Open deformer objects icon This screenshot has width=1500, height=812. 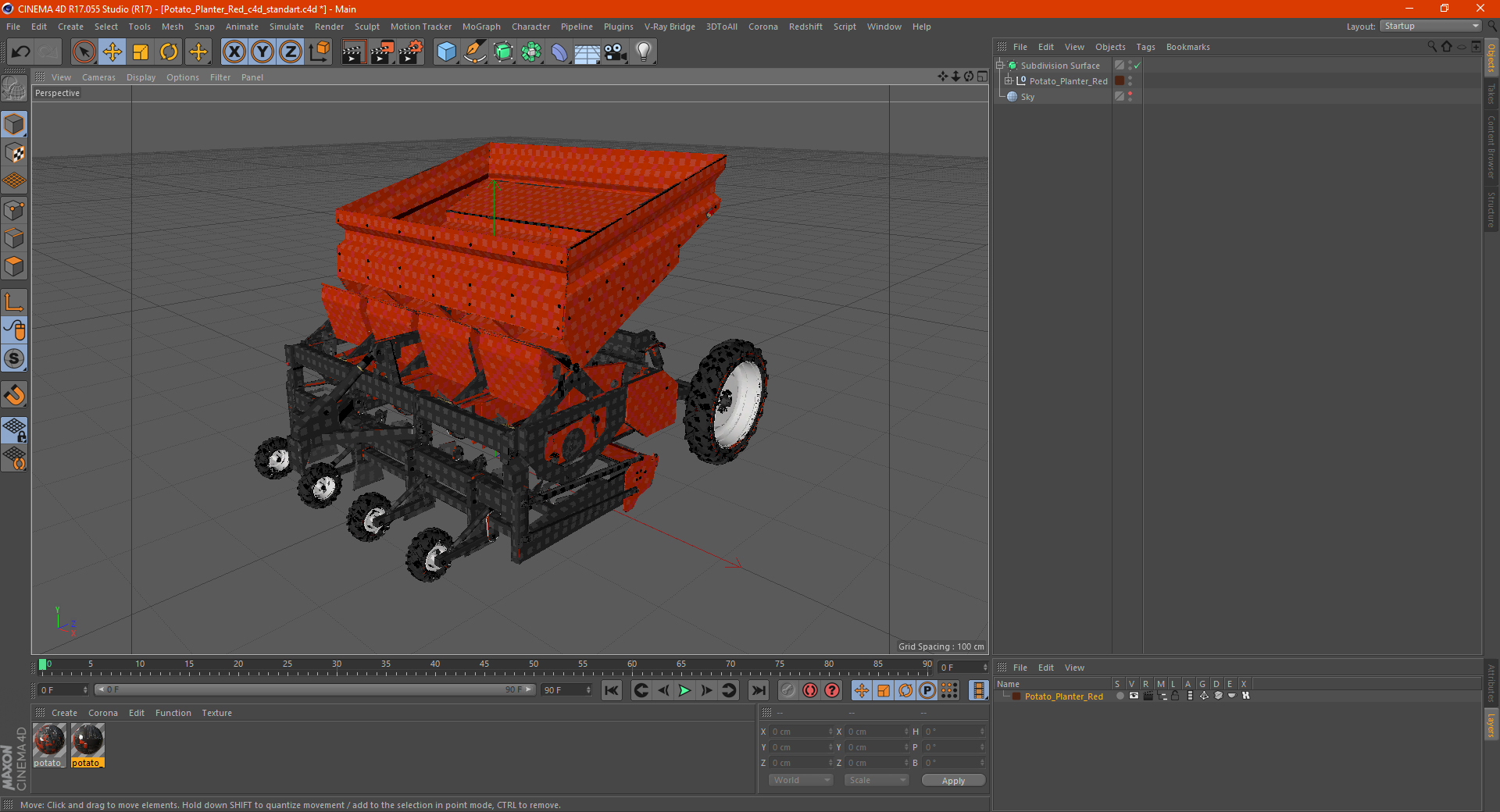click(x=559, y=52)
